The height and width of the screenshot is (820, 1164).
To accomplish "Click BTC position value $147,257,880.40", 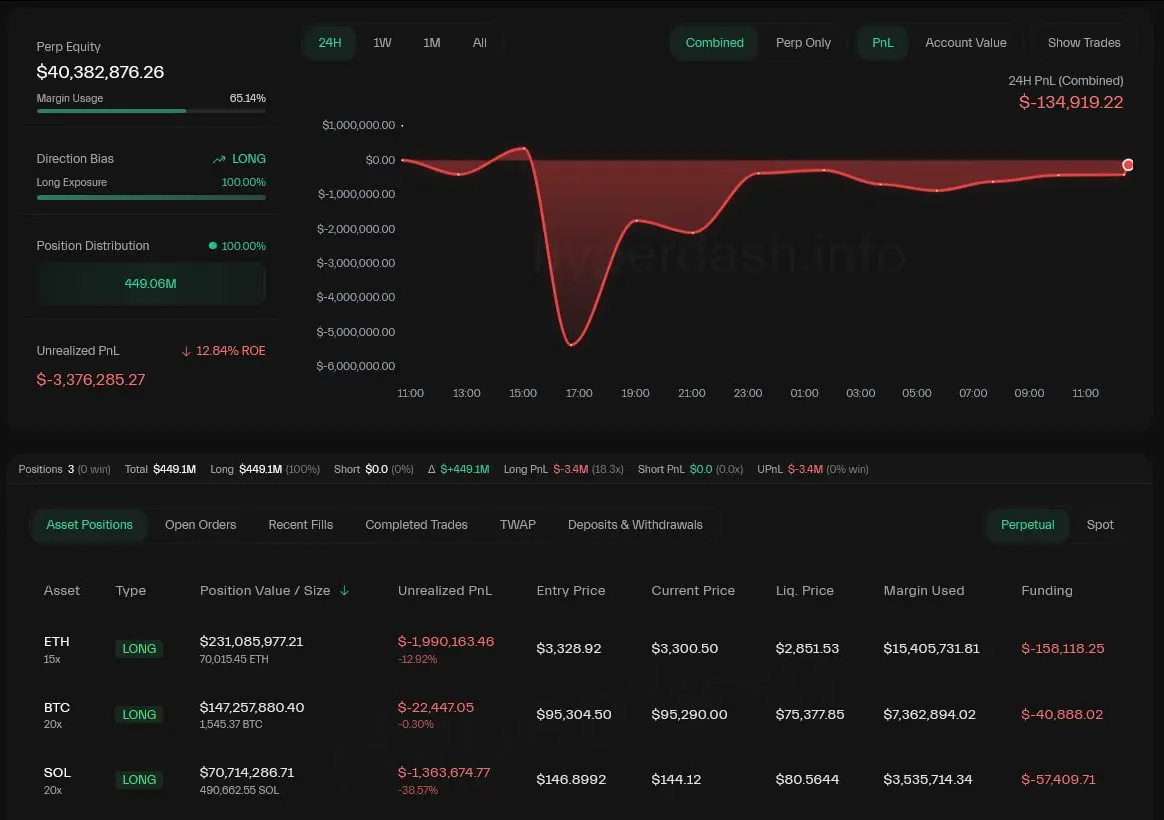I will pos(252,708).
